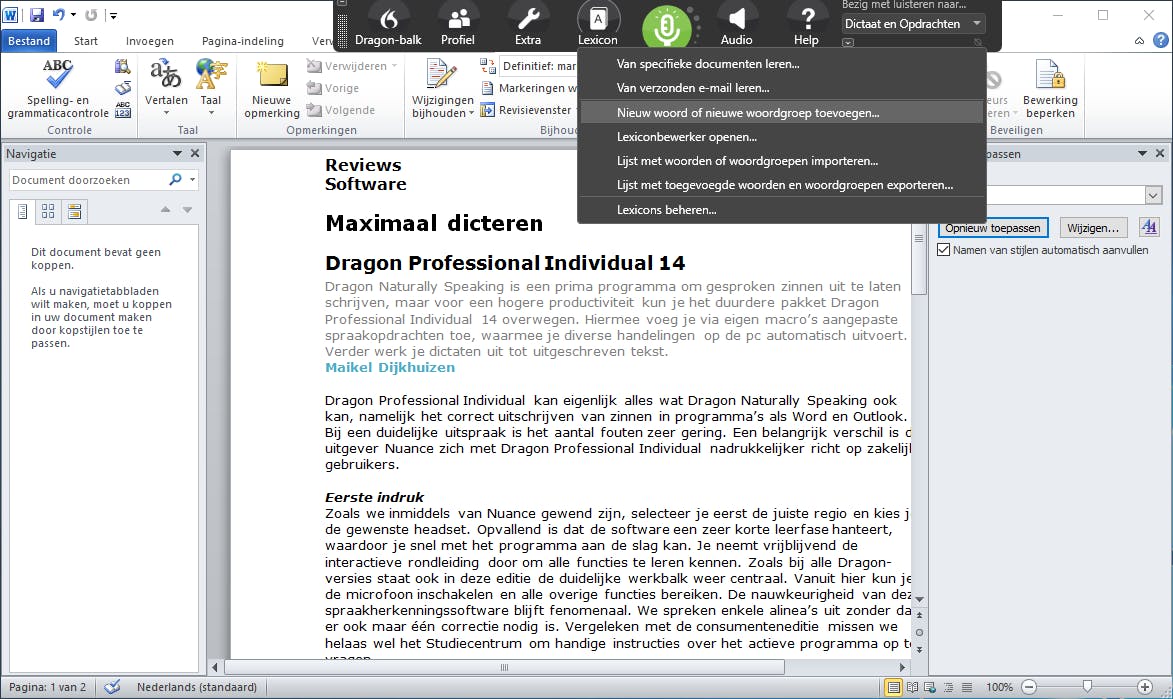
Task: Toggle the green Dragon microphone
Action: [x=666, y=28]
